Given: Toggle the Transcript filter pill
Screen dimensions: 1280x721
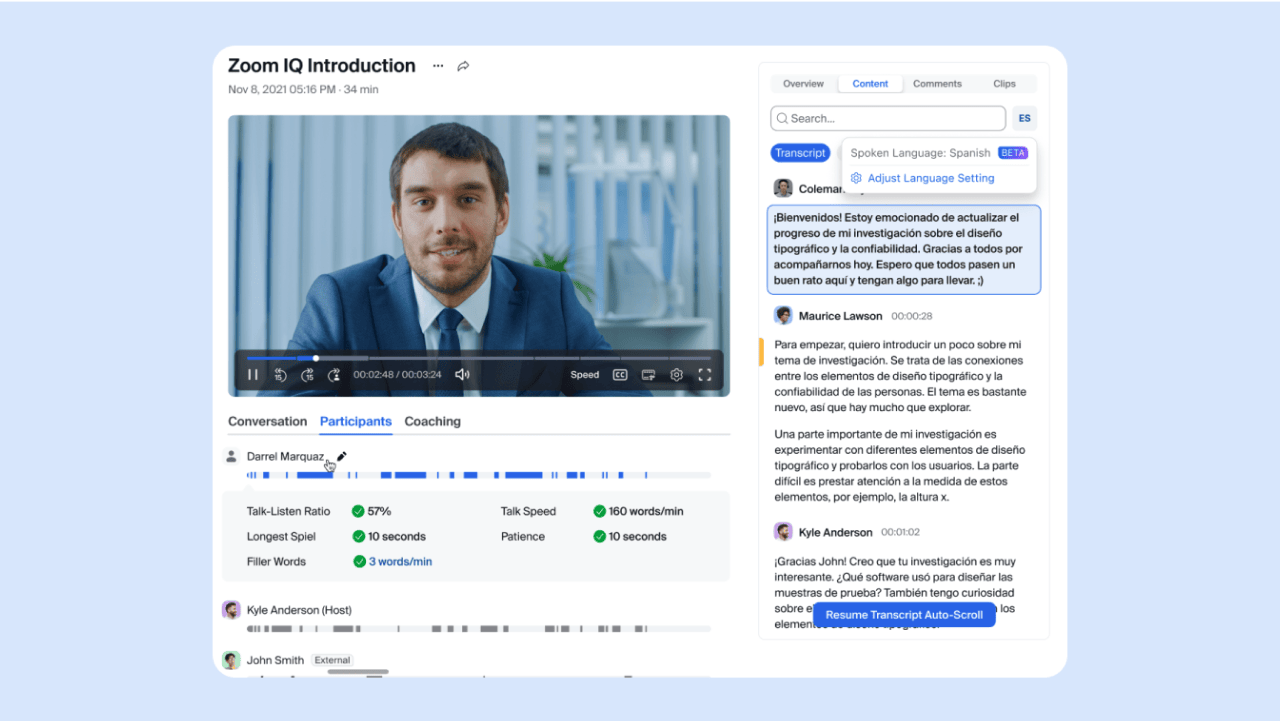Looking at the screenshot, I should (x=800, y=152).
